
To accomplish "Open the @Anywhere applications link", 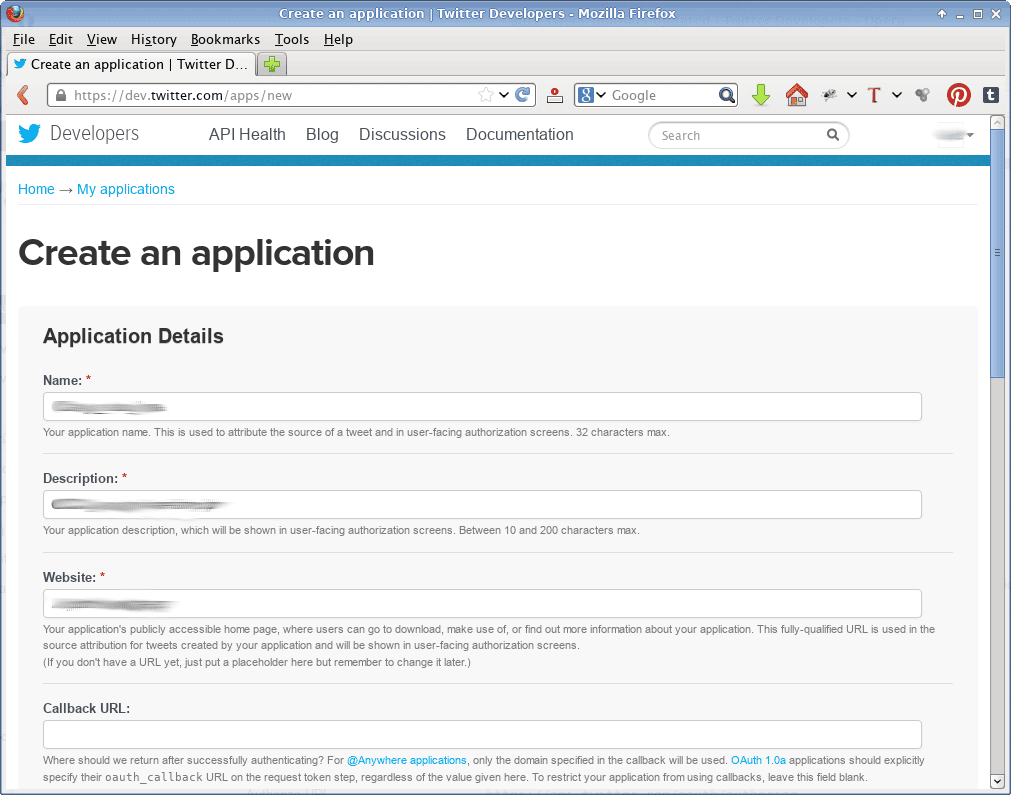I will 406,760.
